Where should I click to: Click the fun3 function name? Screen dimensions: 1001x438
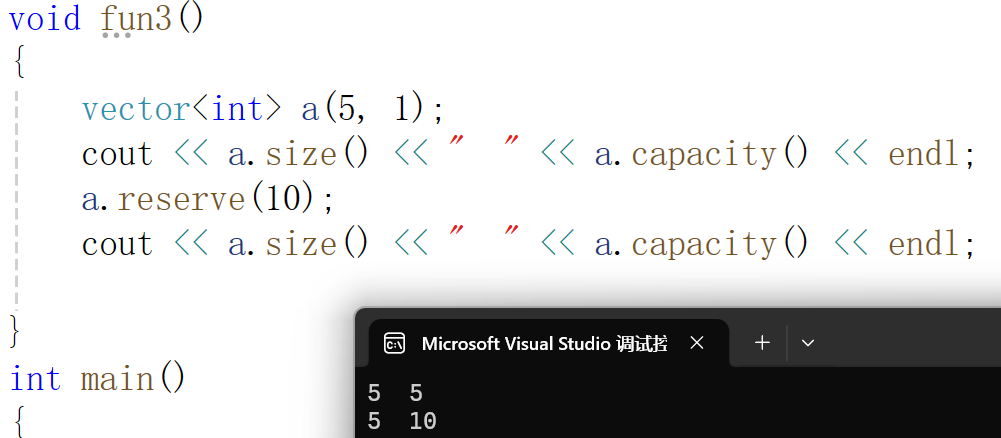tap(137, 18)
